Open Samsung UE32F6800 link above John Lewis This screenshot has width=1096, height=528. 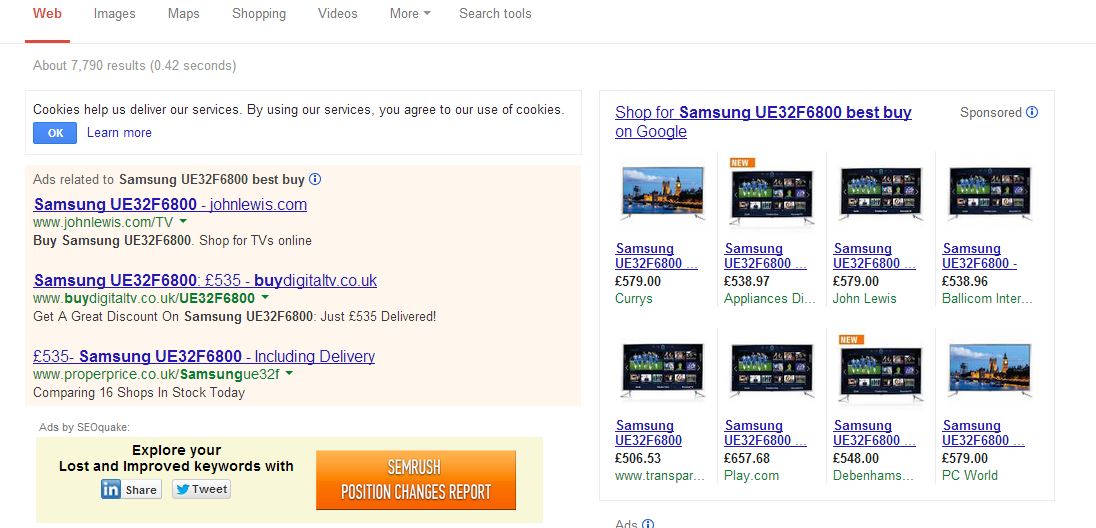874,256
